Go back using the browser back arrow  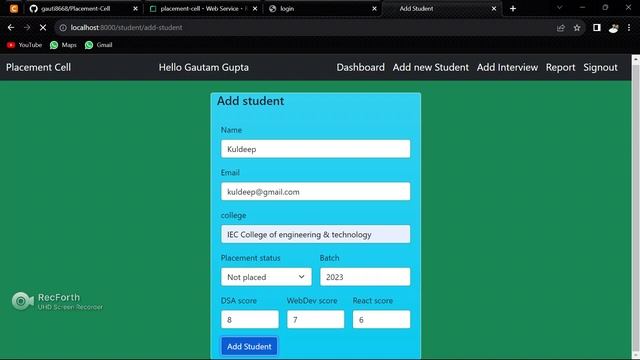(x=11, y=28)
